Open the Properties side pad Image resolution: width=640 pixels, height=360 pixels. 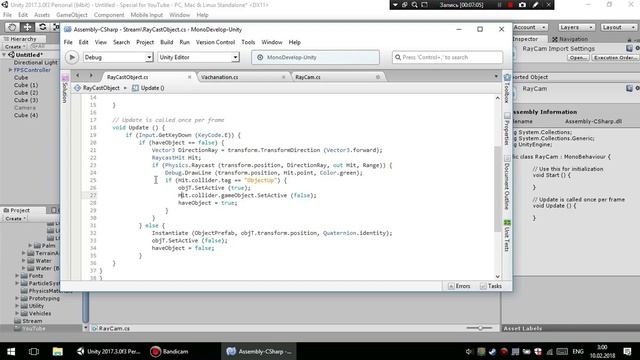[x=507, y=129]
